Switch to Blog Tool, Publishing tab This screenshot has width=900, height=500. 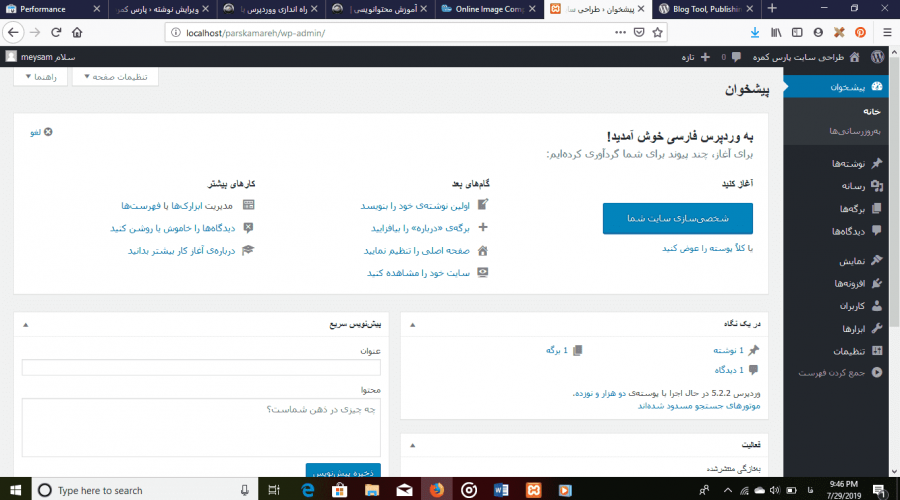[x=707, y=9]
